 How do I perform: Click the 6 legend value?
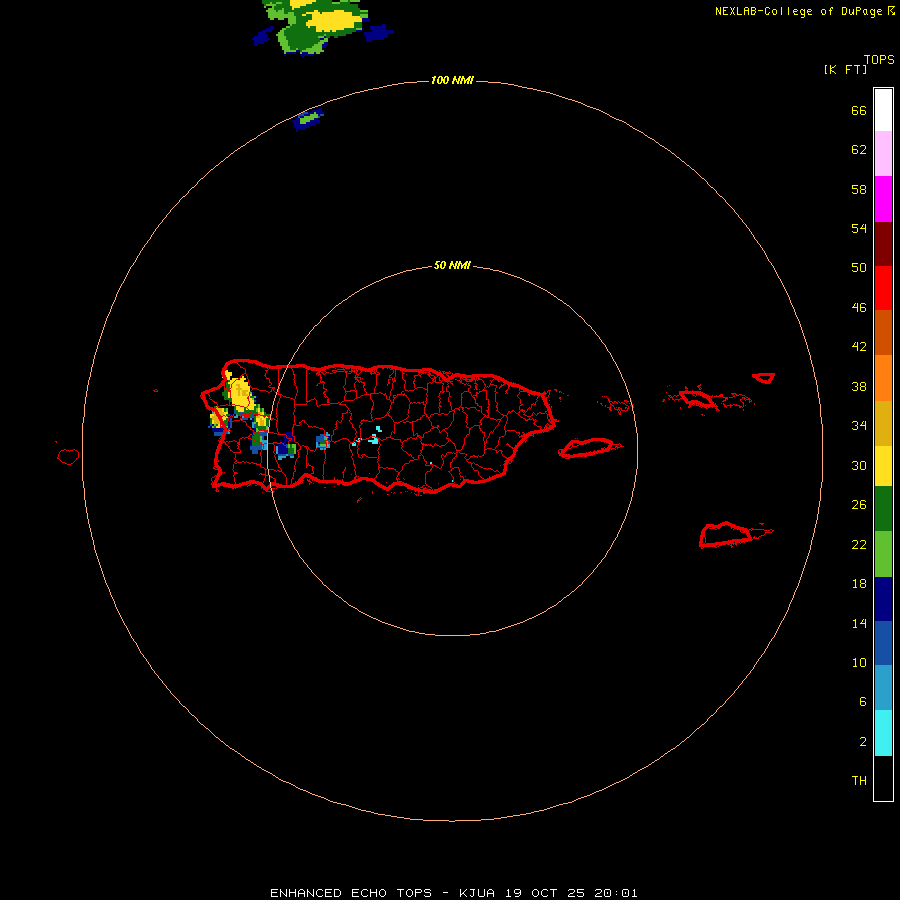tap(863, 702)
